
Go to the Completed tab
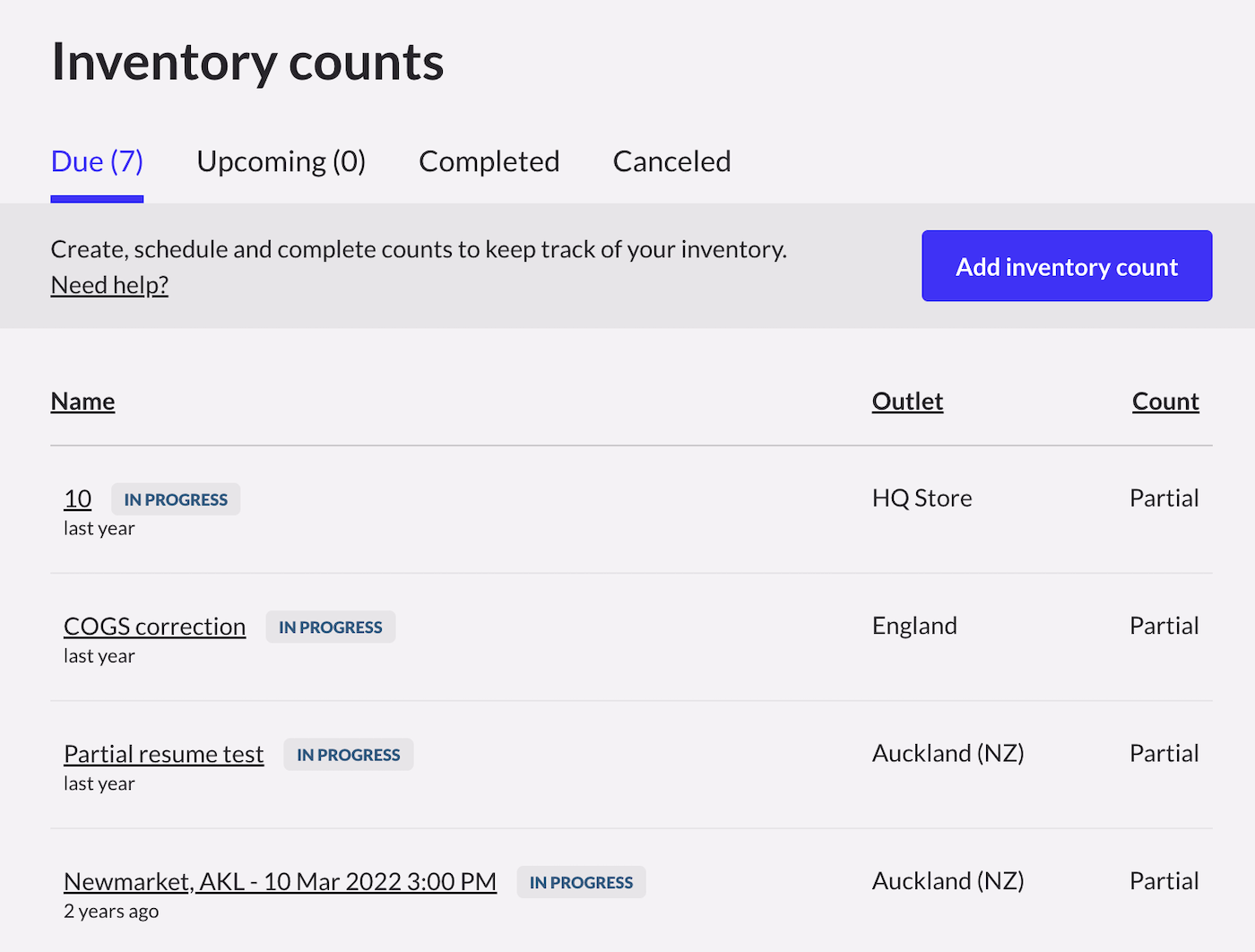click(489, 161)
